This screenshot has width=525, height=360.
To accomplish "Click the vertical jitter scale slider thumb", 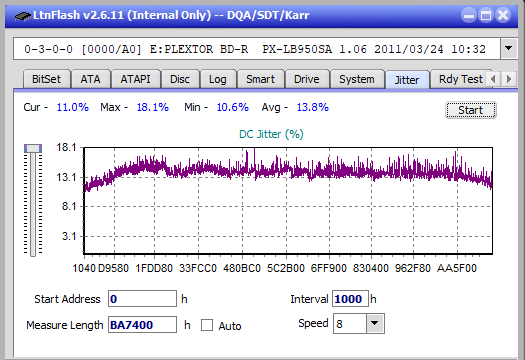I will [x=33, y=148].
